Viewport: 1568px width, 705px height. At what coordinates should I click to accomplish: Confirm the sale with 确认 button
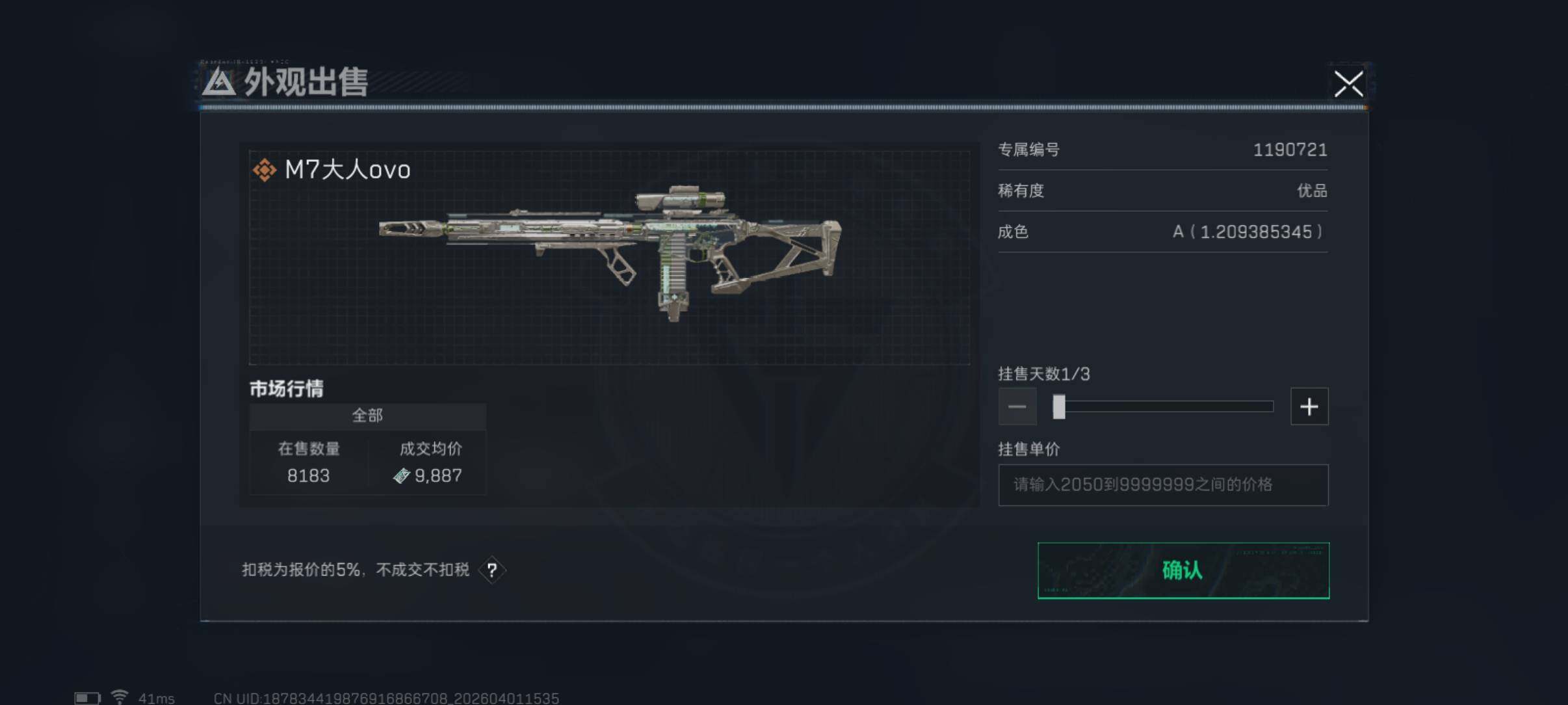[1183, 570]
